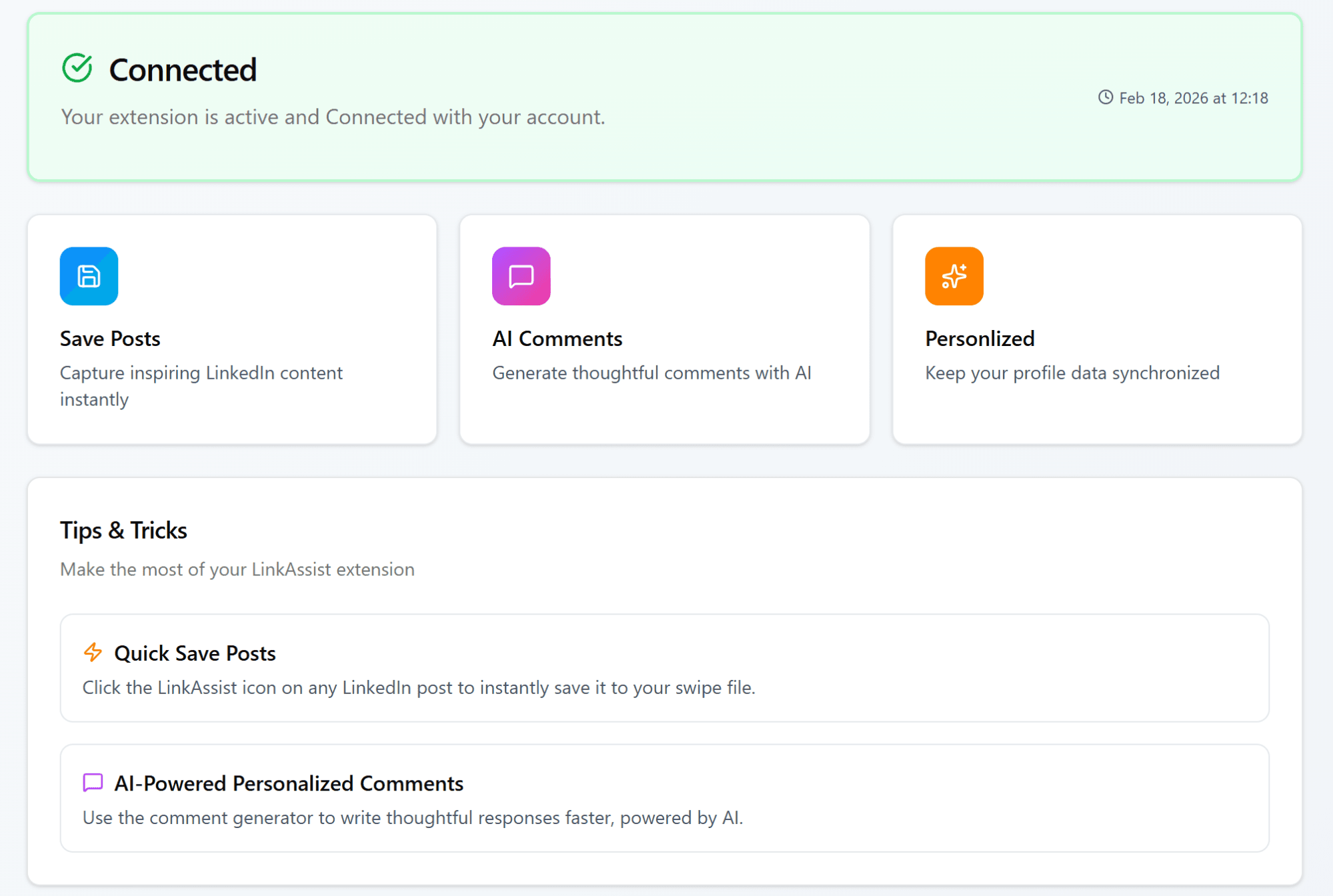Click the Tips & Tricks section heading

click(123, 530)
